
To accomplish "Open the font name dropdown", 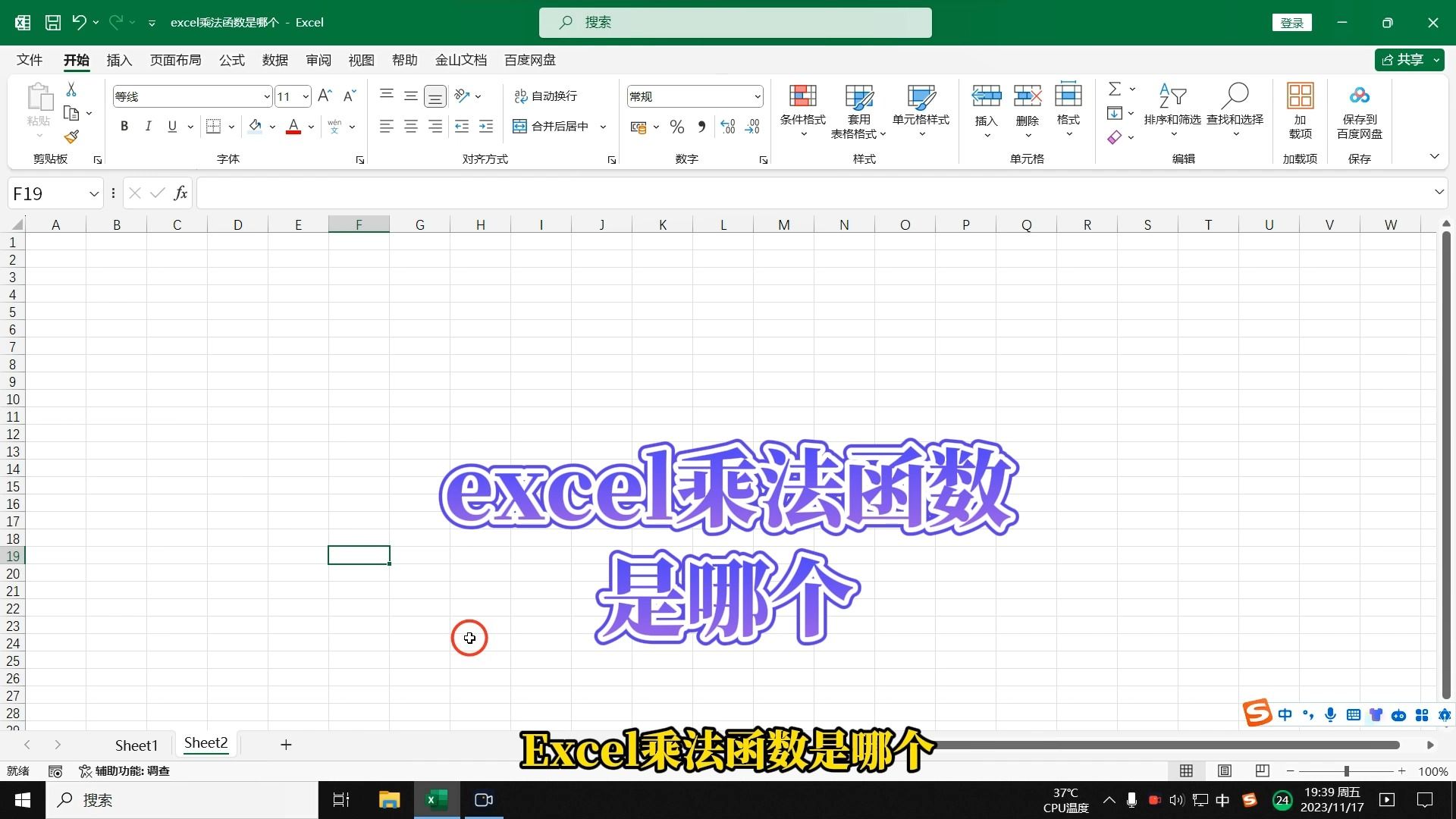I will [267, 96].
